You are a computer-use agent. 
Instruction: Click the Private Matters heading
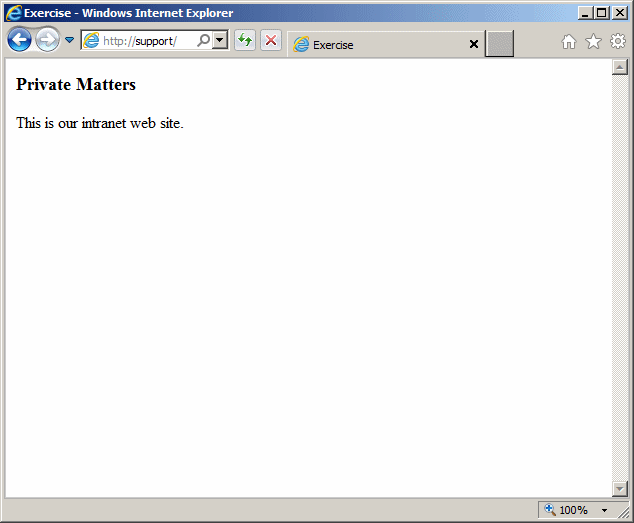click(76, 85)
